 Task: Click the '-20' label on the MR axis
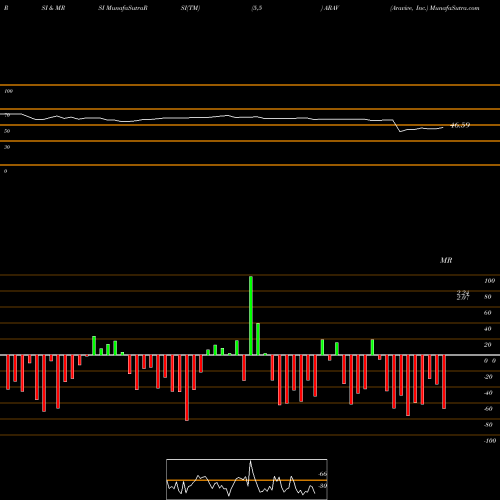tap(488, 377)
